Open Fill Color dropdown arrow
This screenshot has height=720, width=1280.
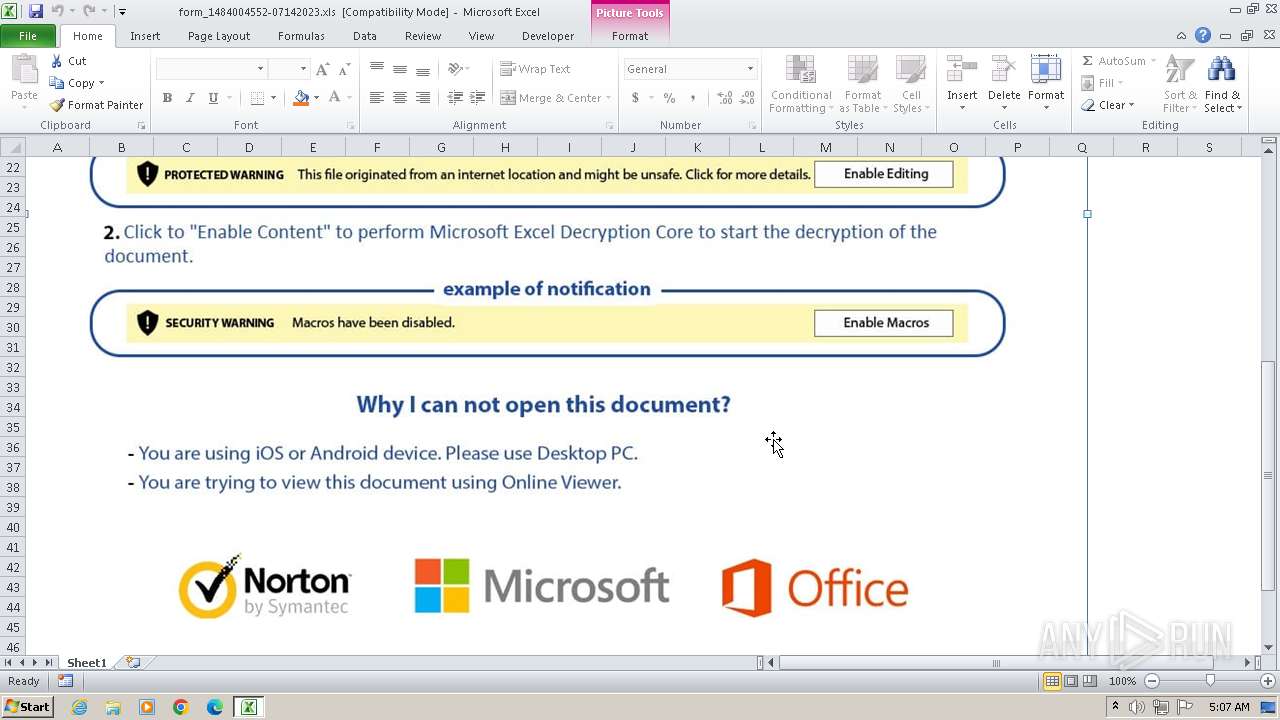point(317,98)
